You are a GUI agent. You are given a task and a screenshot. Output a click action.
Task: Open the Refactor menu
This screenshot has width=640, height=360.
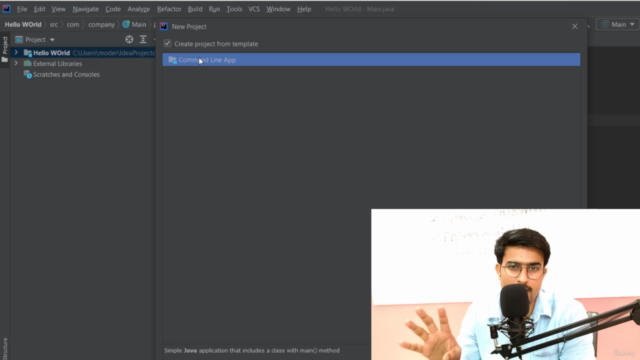169,9
